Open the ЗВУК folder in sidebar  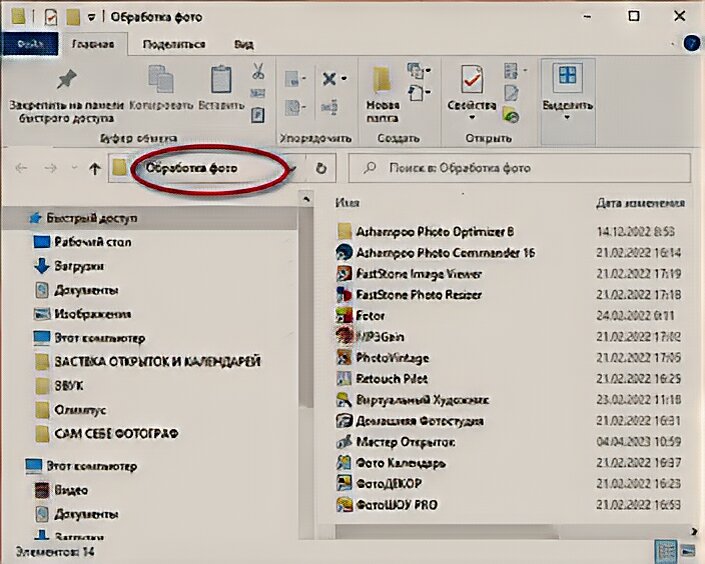(59, 386)
